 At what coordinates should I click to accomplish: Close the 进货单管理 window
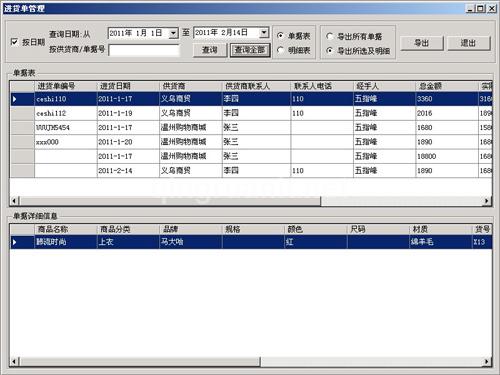[x=492, y=8]
